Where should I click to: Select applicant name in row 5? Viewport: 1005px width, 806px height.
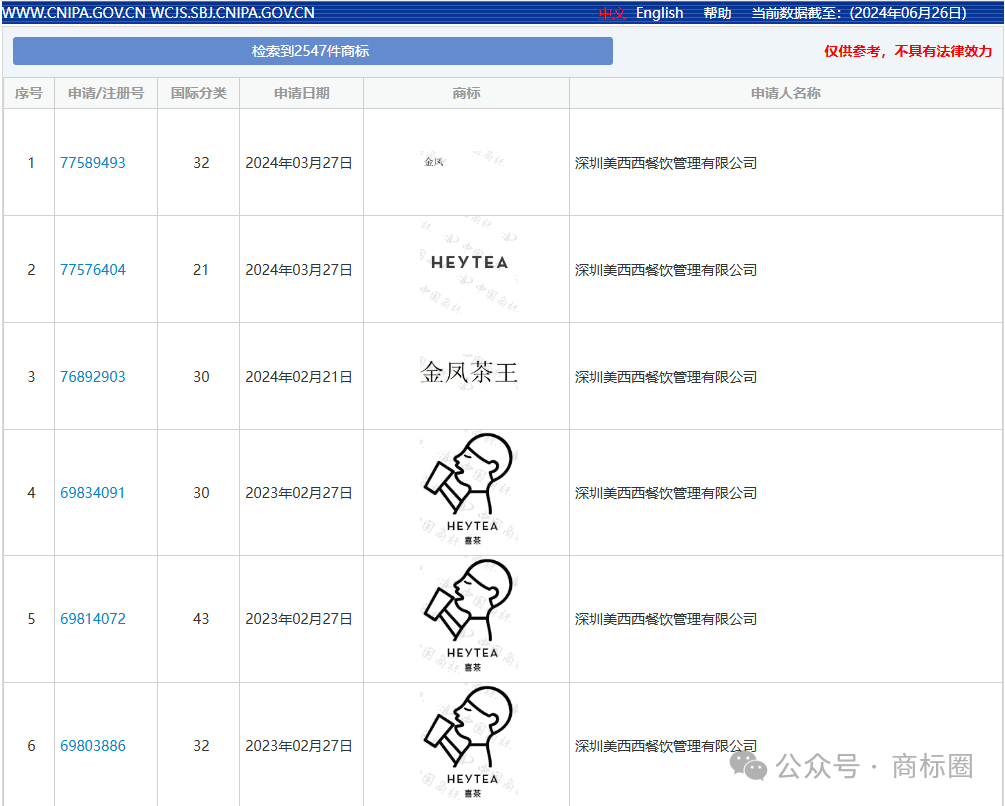coord(666,620)
